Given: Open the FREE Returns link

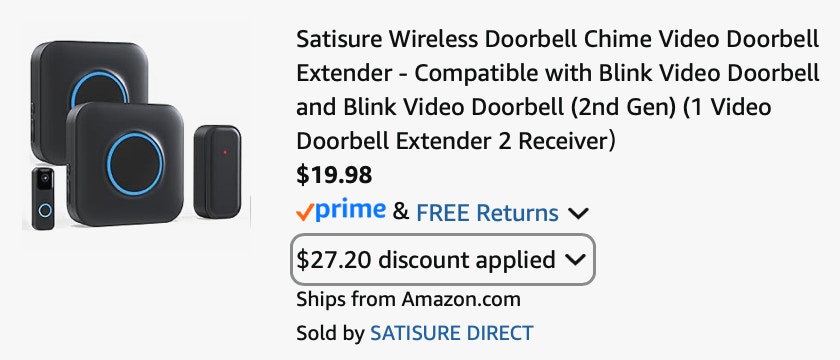Looking at the screenshot, I should tap(487, 213).
